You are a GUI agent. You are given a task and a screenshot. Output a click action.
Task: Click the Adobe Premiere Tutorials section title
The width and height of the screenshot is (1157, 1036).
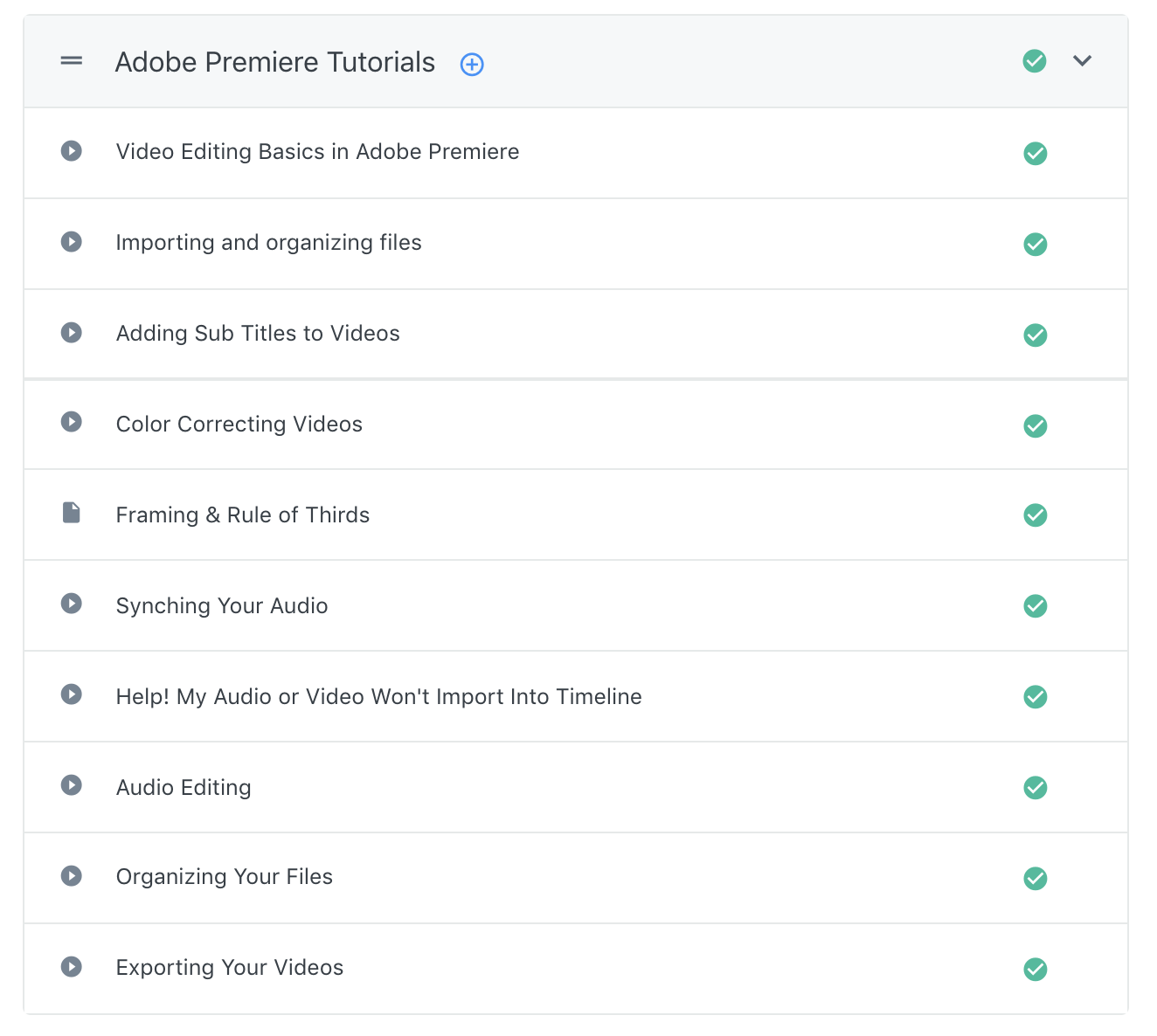[274, 63]
